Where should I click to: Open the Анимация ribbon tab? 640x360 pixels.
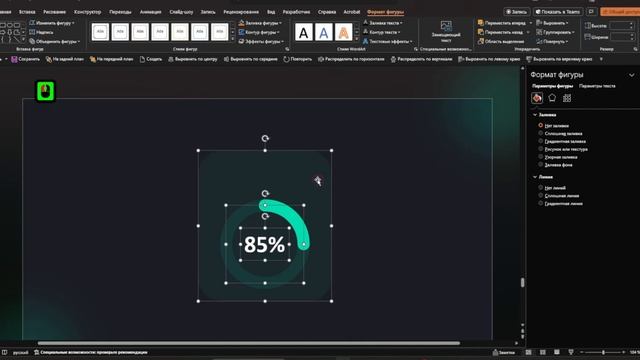pyautogui.click(x=150, y=12)
